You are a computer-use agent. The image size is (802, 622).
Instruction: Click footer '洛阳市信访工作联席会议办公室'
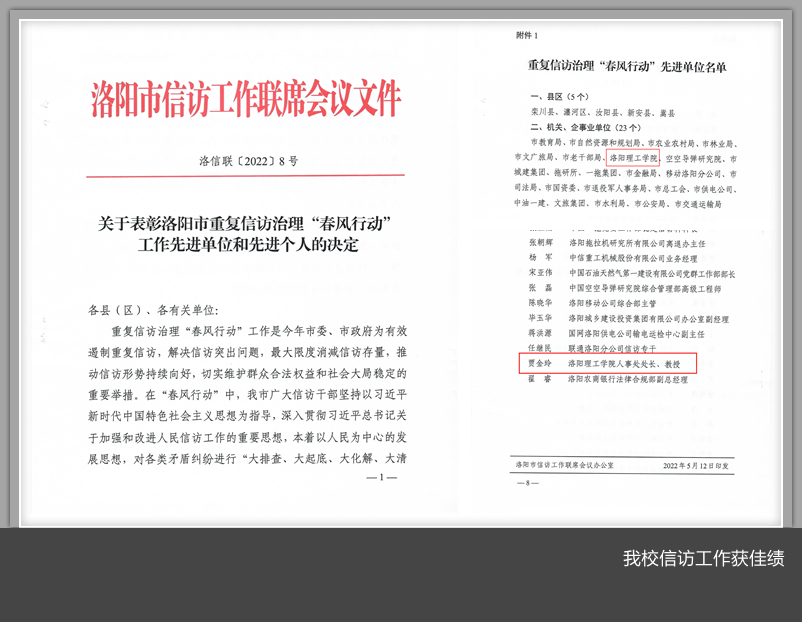pos(565,465)
